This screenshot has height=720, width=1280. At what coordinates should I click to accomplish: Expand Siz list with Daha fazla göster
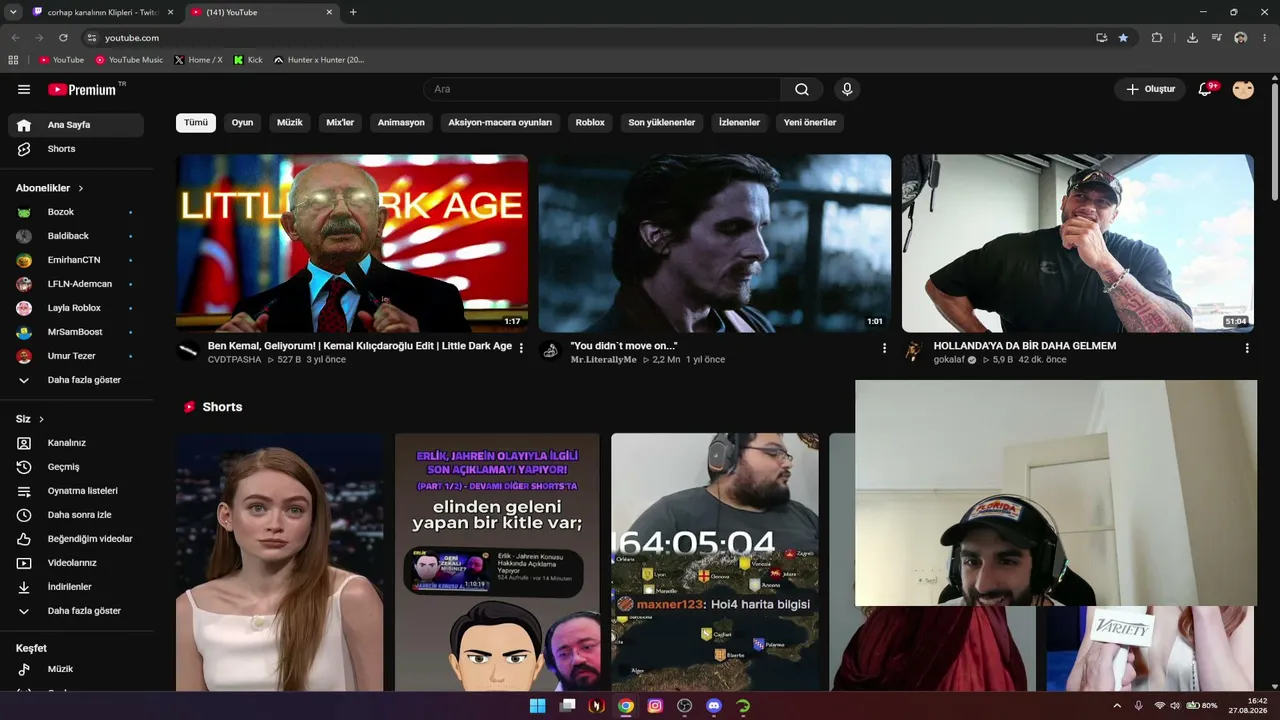pos(76,611)
